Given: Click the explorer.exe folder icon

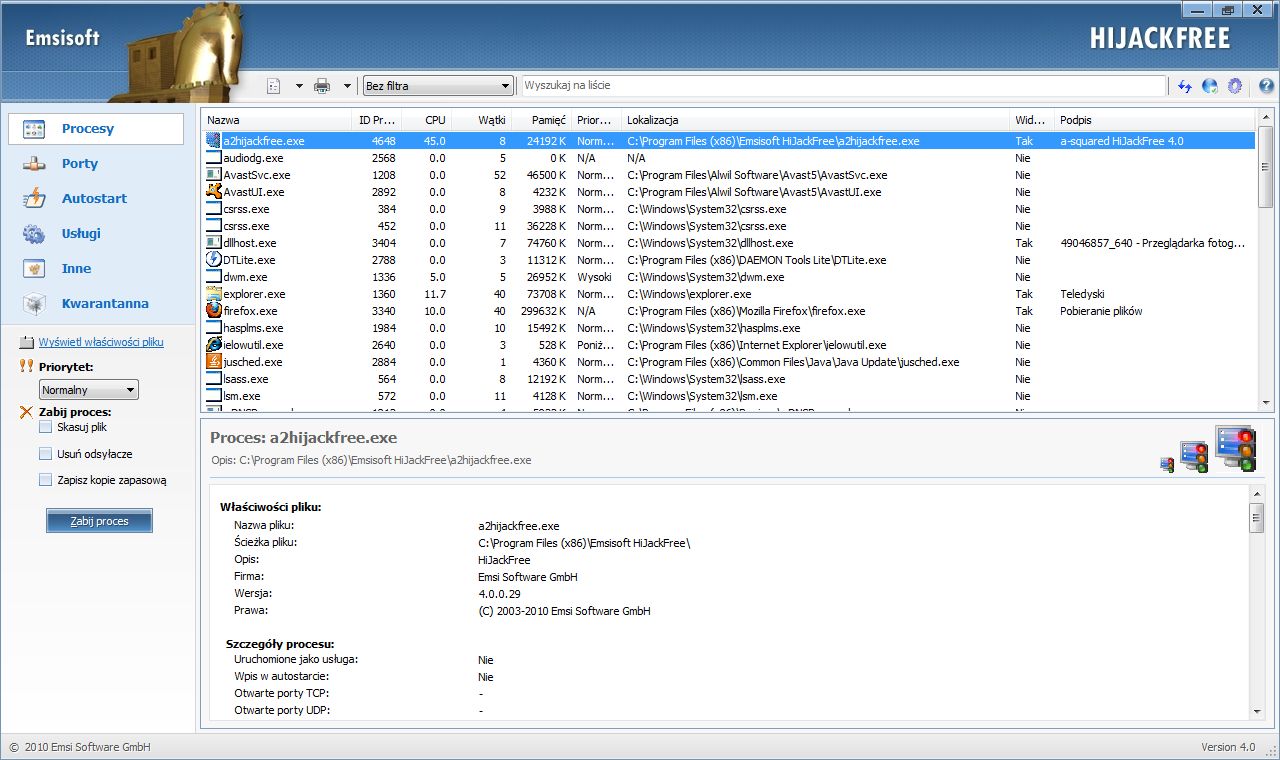Looking at the screenshot, I should (213, 294).
